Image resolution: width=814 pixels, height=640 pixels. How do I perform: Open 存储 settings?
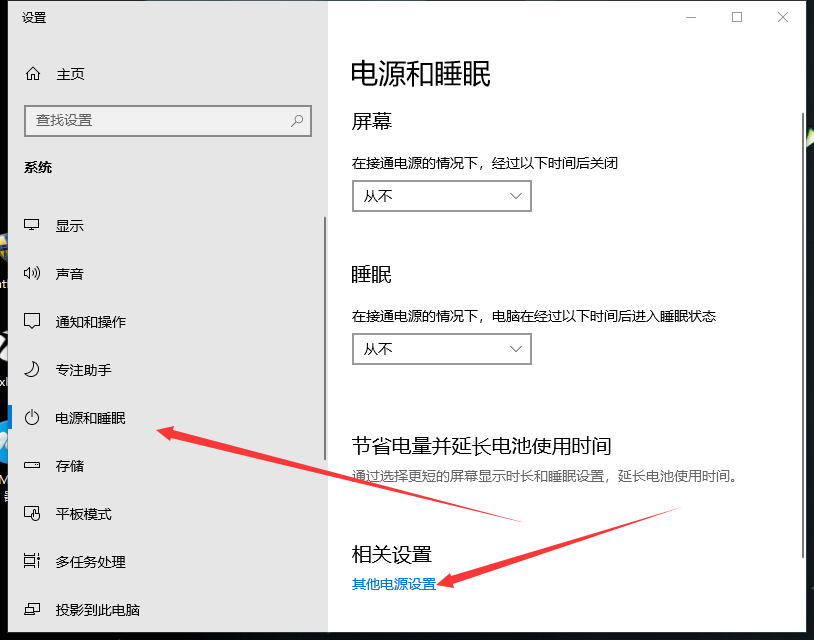click(x=70, y=466)
